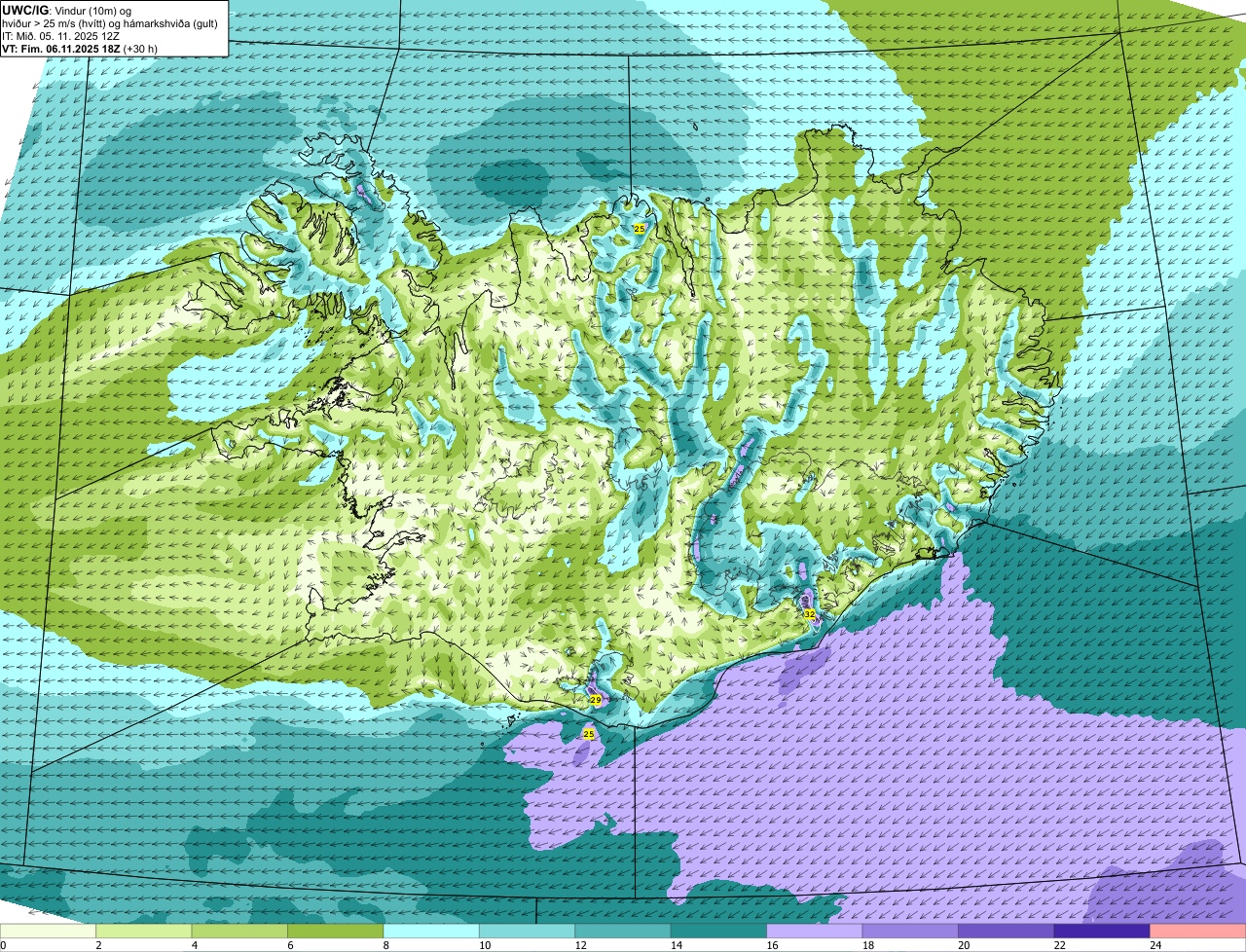Click the 29 m/s gust marker
Viewport: 1246px width, 952px height.
595,700
